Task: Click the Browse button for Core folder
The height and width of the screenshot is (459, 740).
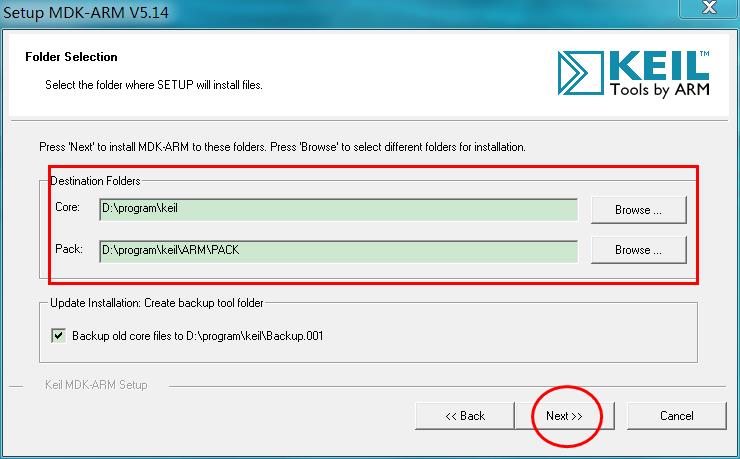Action: pos(639,210)
